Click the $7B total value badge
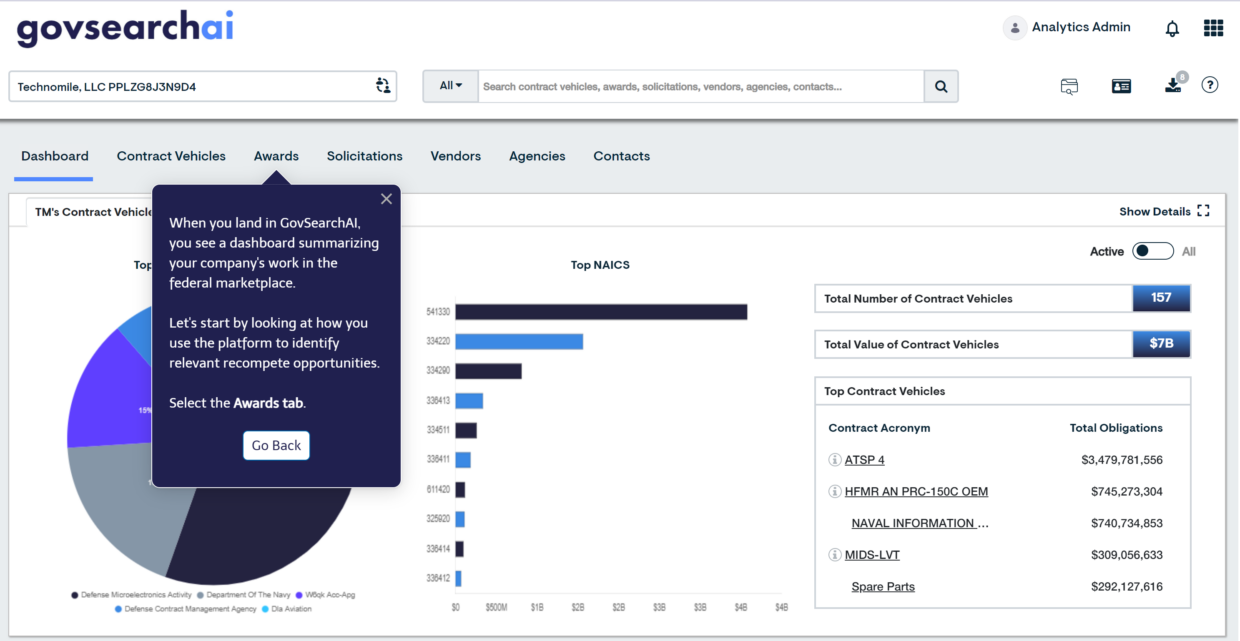Screen dimensions: 1240x641 click(1161, 344)
